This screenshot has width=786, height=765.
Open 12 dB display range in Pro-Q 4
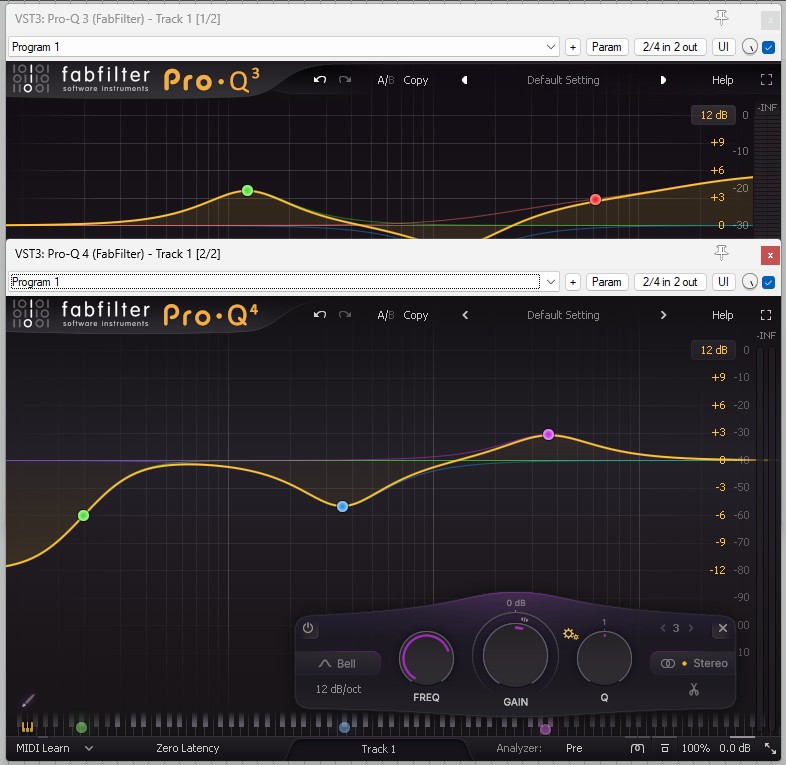[713, 350]
